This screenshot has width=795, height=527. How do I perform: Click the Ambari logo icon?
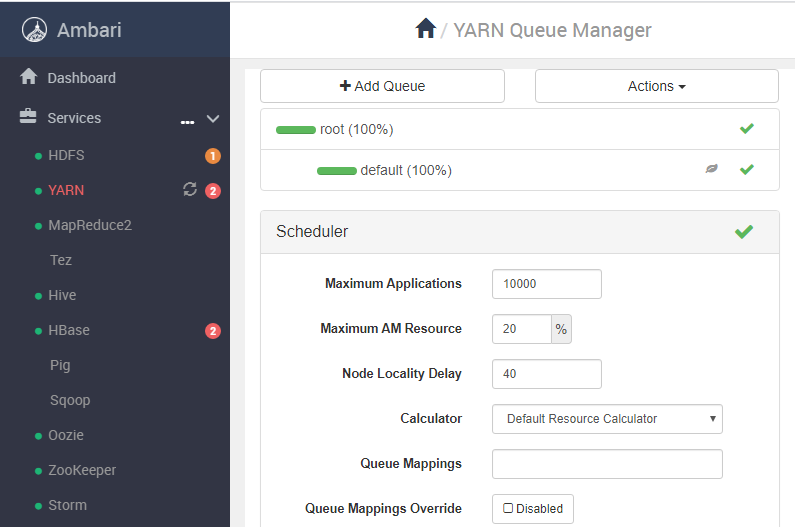(34, 30)
